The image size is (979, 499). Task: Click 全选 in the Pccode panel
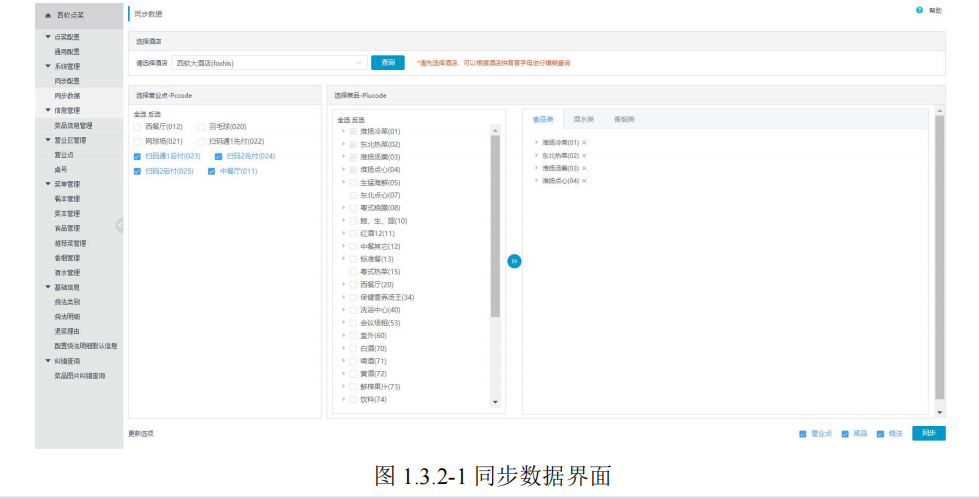coord(139,114)
